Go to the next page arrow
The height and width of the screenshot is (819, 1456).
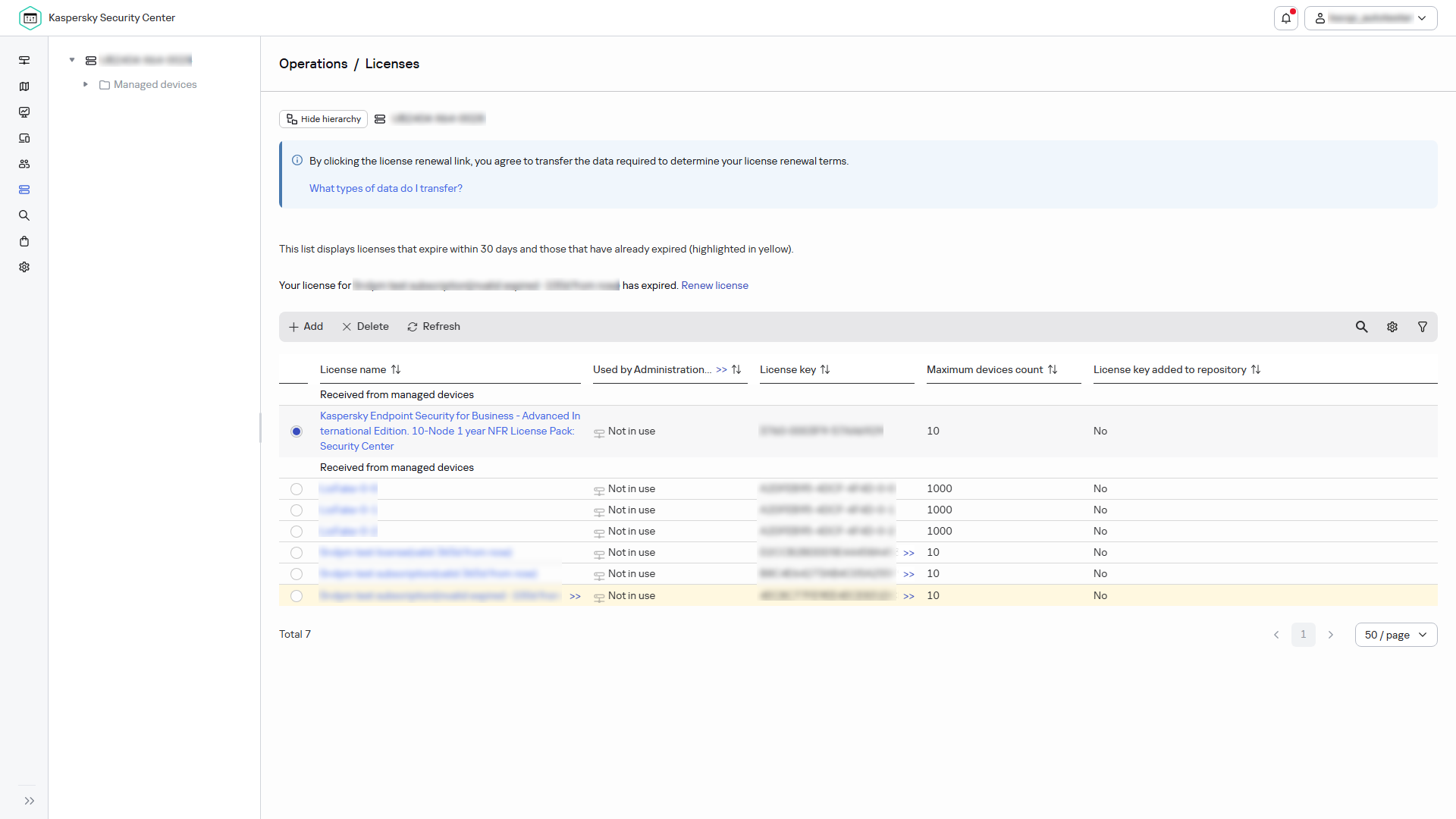pyautogui.click(x=1331, y=635)
